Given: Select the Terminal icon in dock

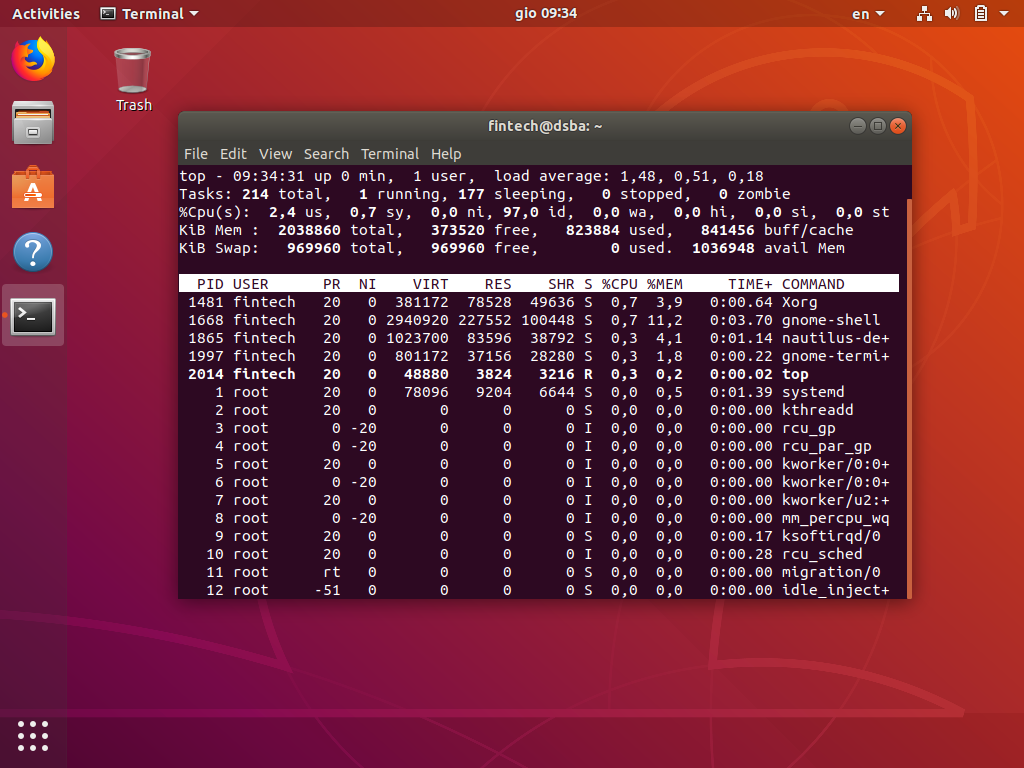Looking at the screenshot, I should pyautogui.click(x=33, y=316).
